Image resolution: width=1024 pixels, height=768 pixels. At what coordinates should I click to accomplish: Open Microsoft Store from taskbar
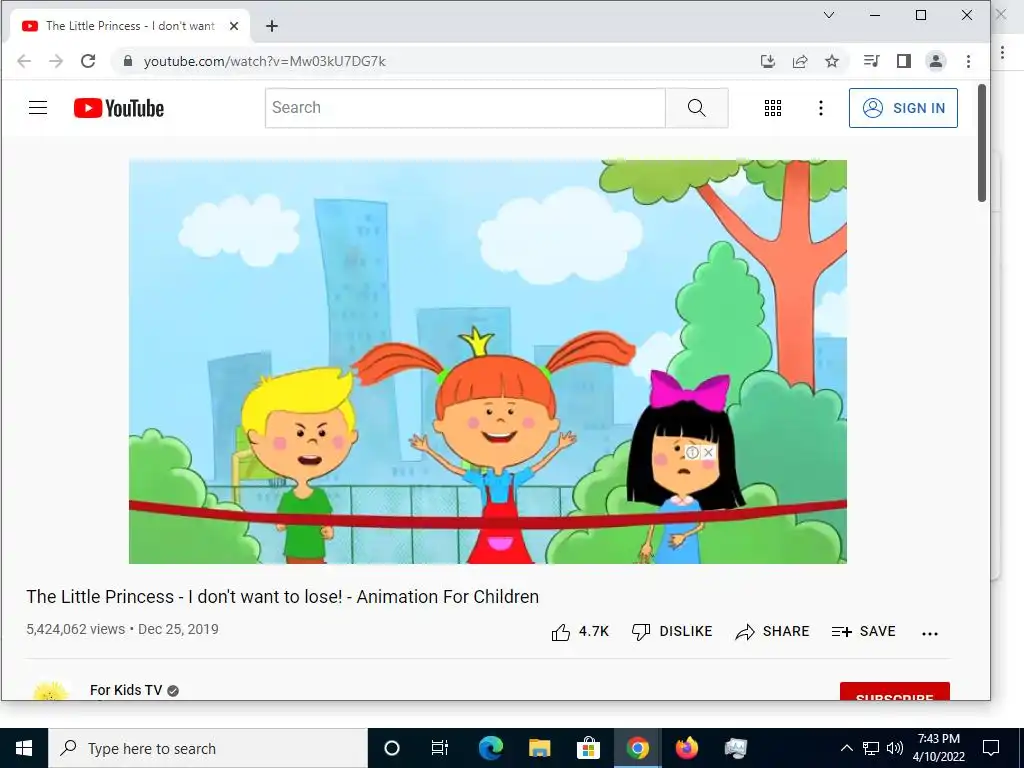(x=588, y=748)
